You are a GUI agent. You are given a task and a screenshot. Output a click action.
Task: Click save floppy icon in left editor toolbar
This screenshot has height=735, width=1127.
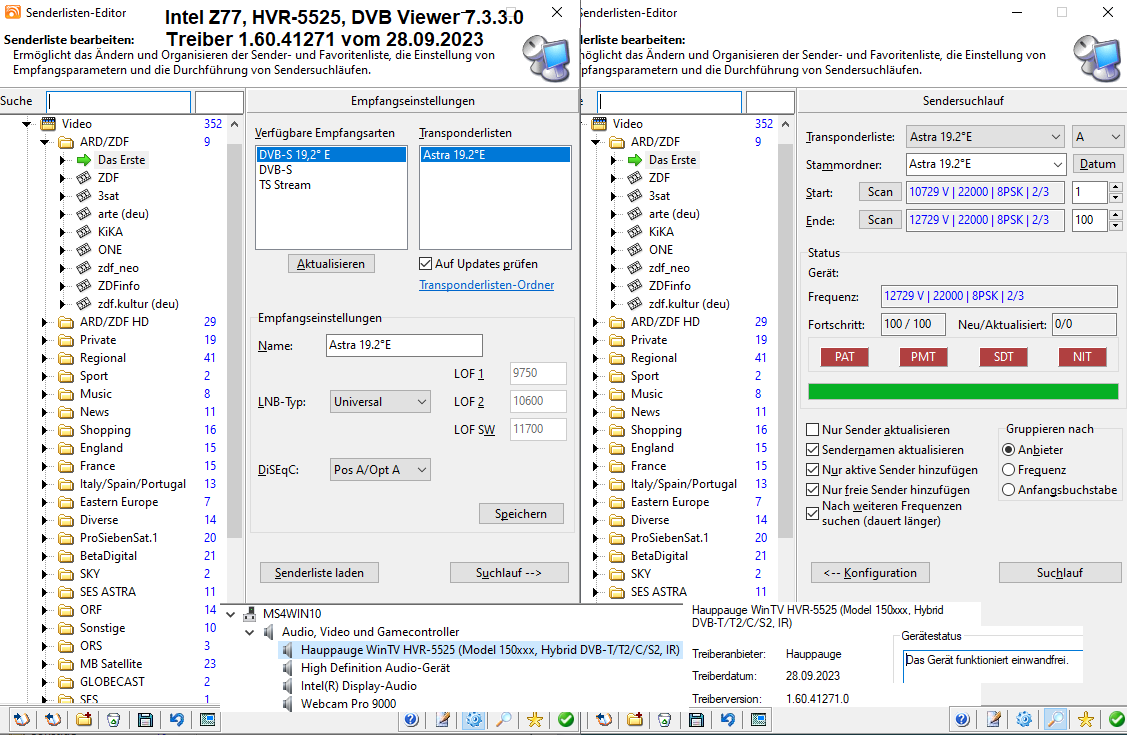[145, 719]
